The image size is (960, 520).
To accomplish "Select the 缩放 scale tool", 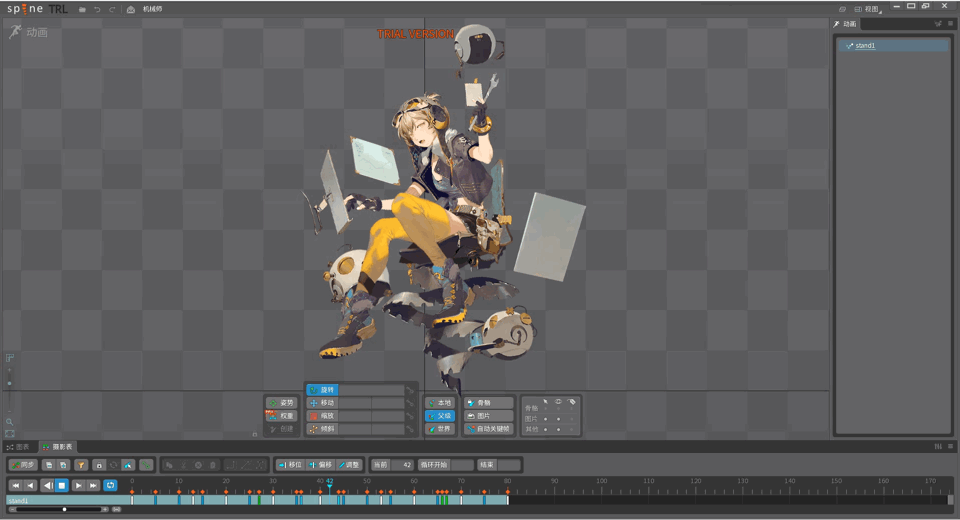I will coord(322,416).
